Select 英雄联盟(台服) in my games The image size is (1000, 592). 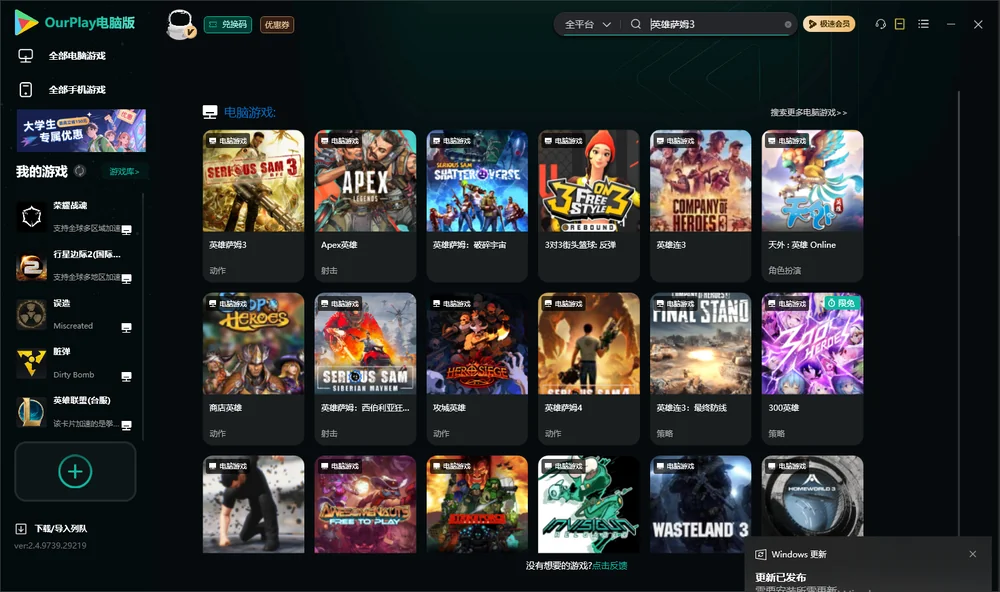tap(75, 412)
